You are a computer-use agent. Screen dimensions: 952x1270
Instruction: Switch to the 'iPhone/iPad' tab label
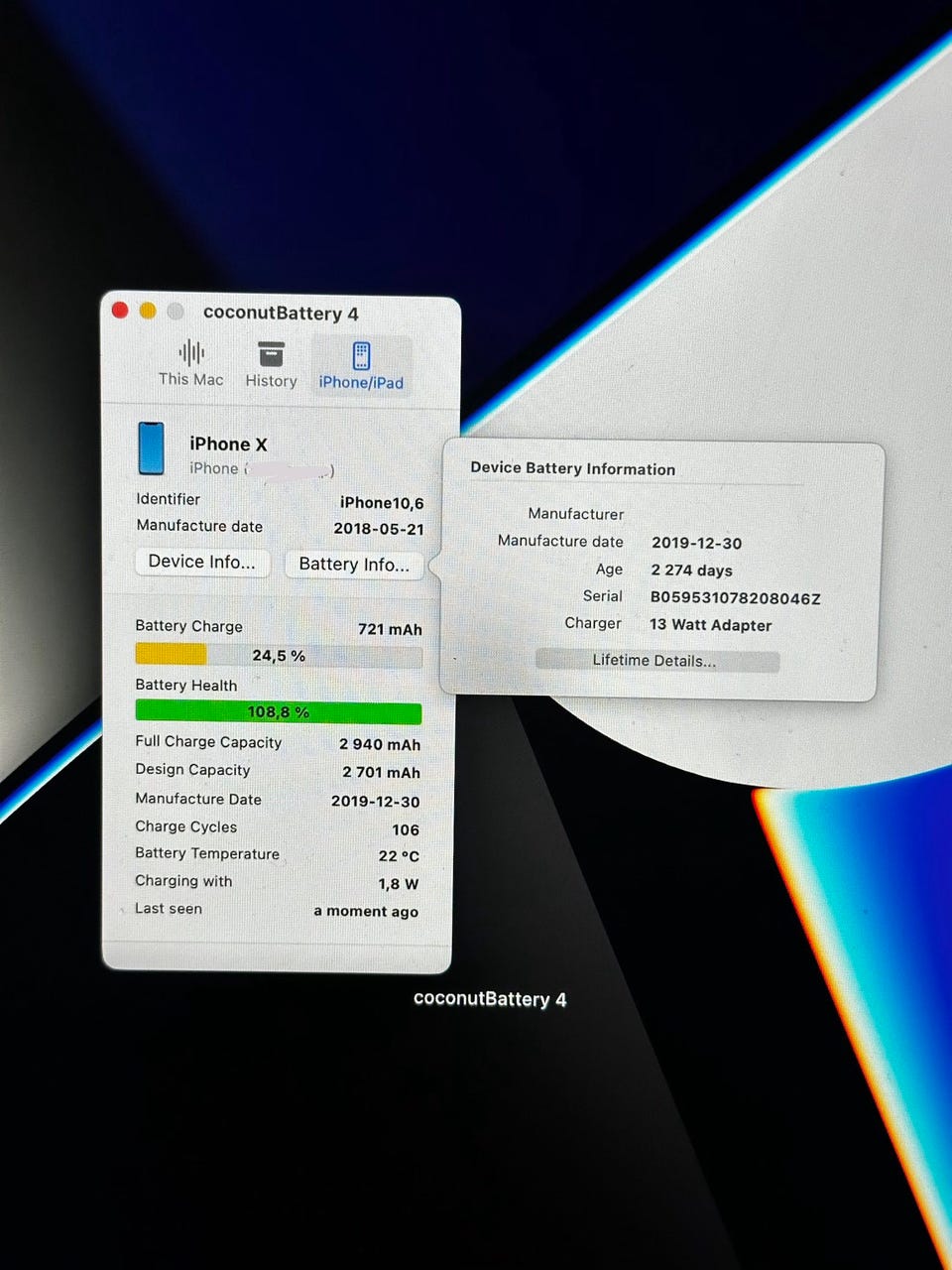361,382
